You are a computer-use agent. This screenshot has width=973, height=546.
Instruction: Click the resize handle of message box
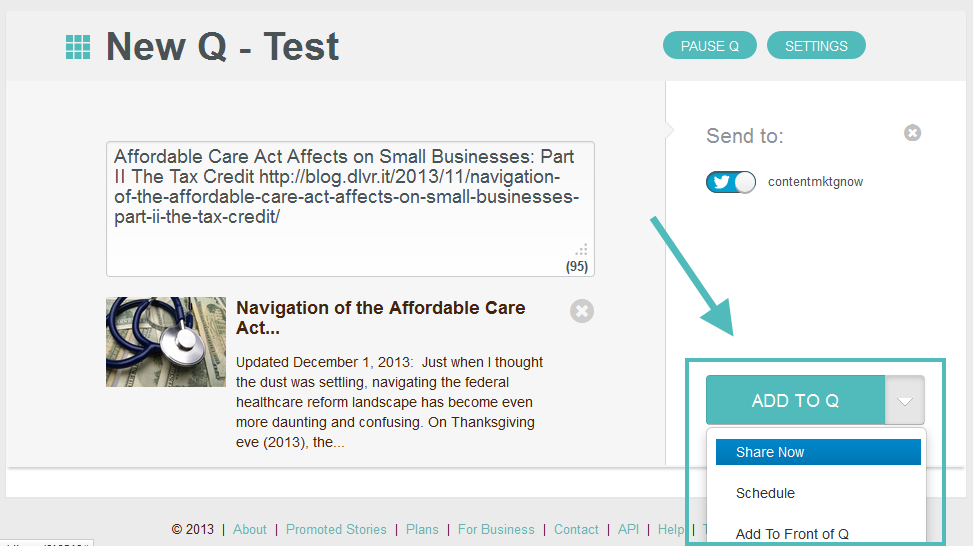(x=581, y=249)
